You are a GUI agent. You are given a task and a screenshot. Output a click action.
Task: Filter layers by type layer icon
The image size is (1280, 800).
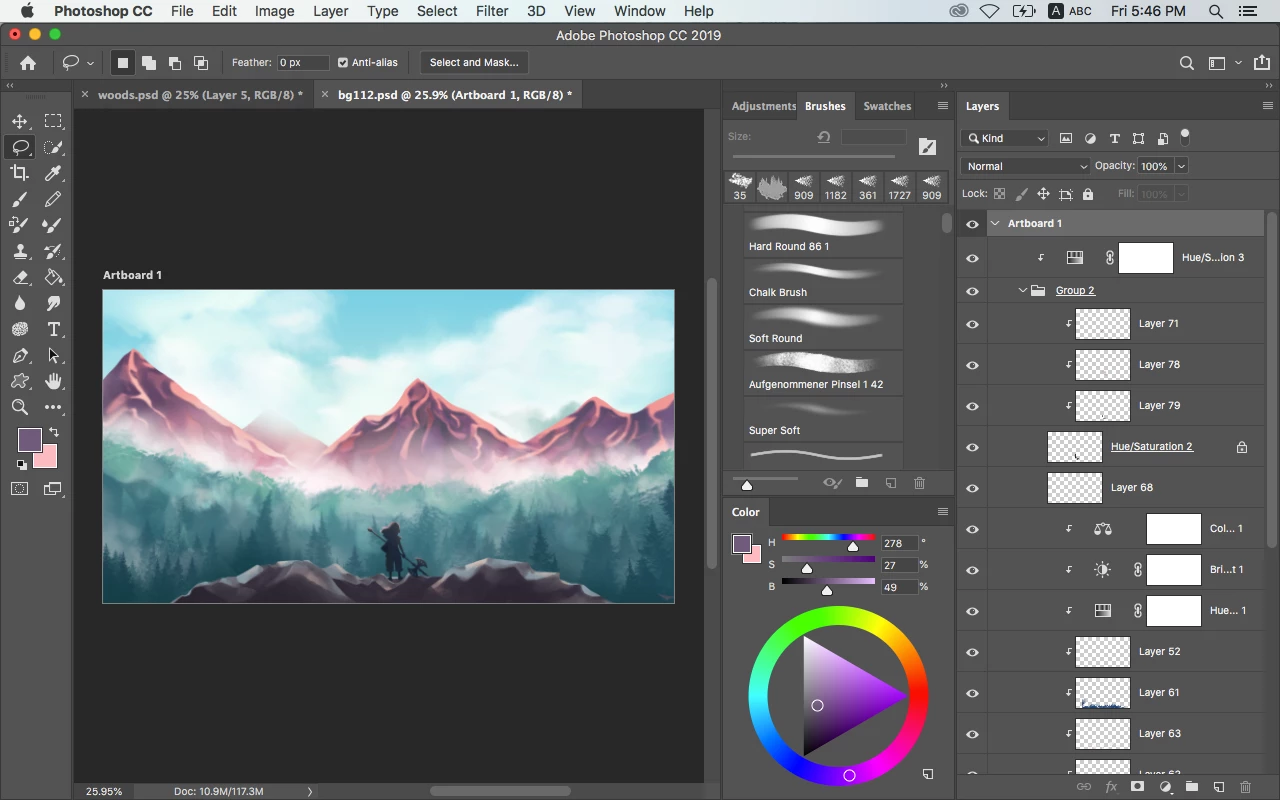(x=1114, y=138)
